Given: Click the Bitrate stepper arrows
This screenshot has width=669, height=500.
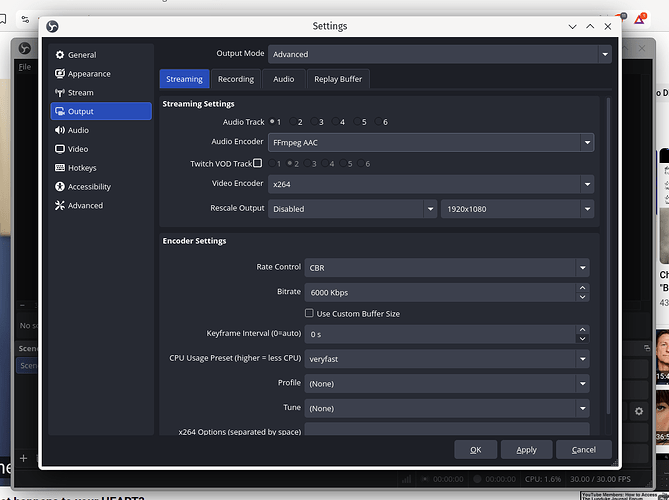Looking at the screenshot, I should coord(583,292).
